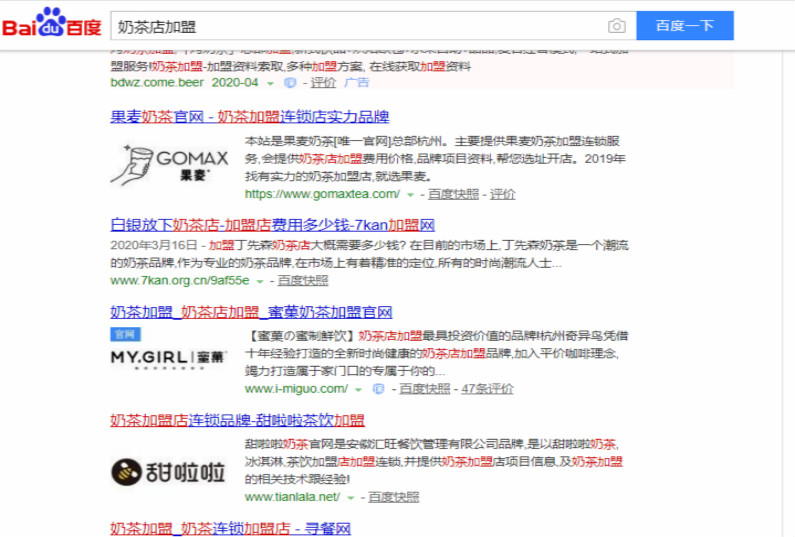This screenshot has height=537, width=795.
Task: Click the date text 2020年3月16日
Action: [154, 245]
